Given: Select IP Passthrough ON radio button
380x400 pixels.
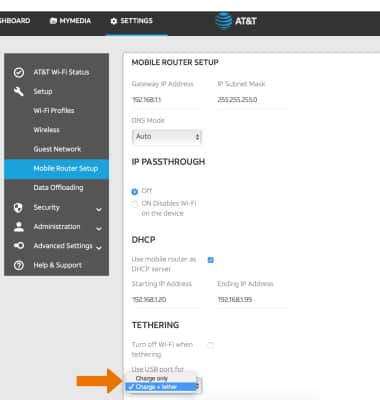Looking at the screenshot, I should click(x=135, y=204).
